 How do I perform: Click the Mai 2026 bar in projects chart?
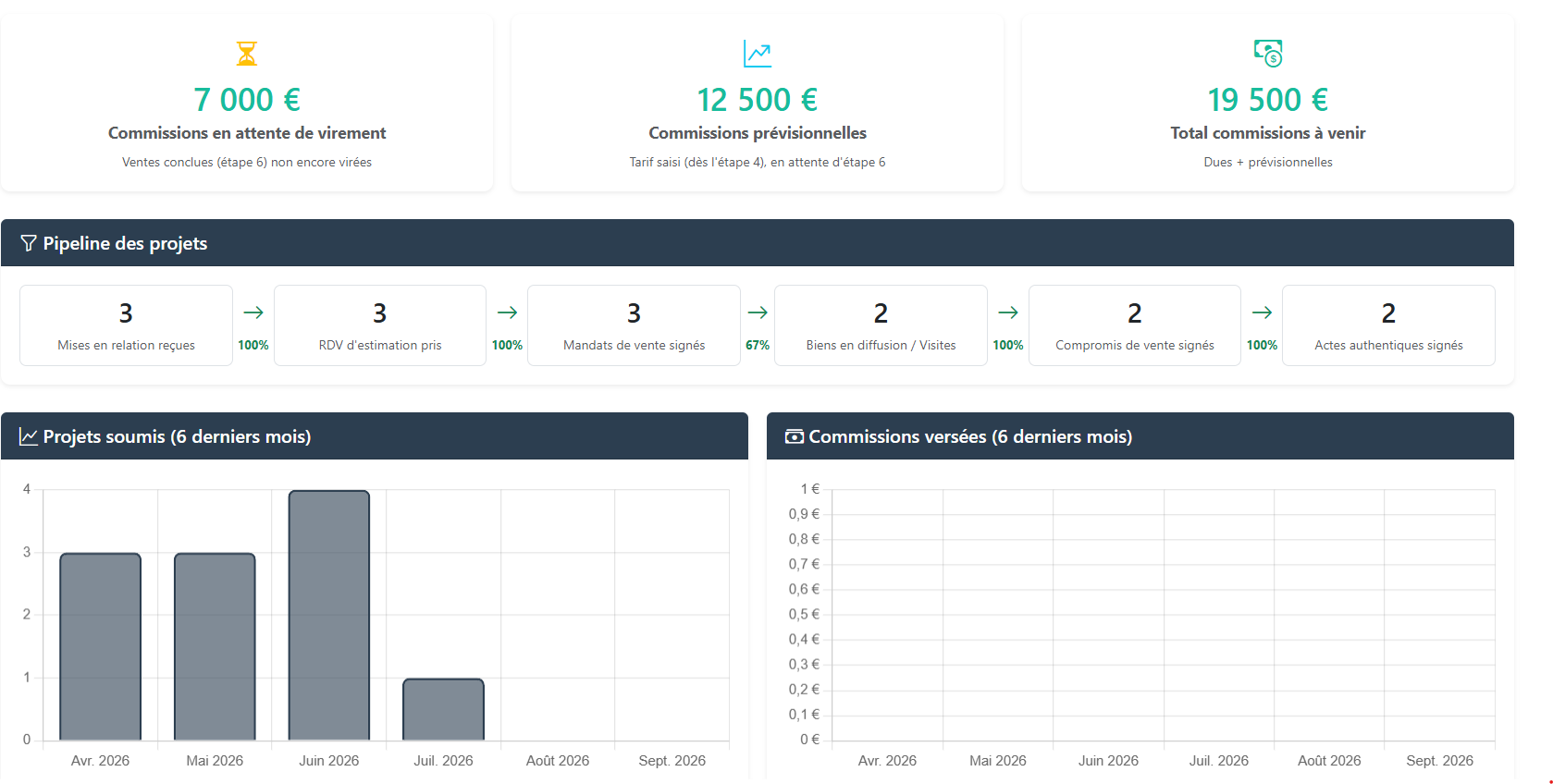point(215,646)
